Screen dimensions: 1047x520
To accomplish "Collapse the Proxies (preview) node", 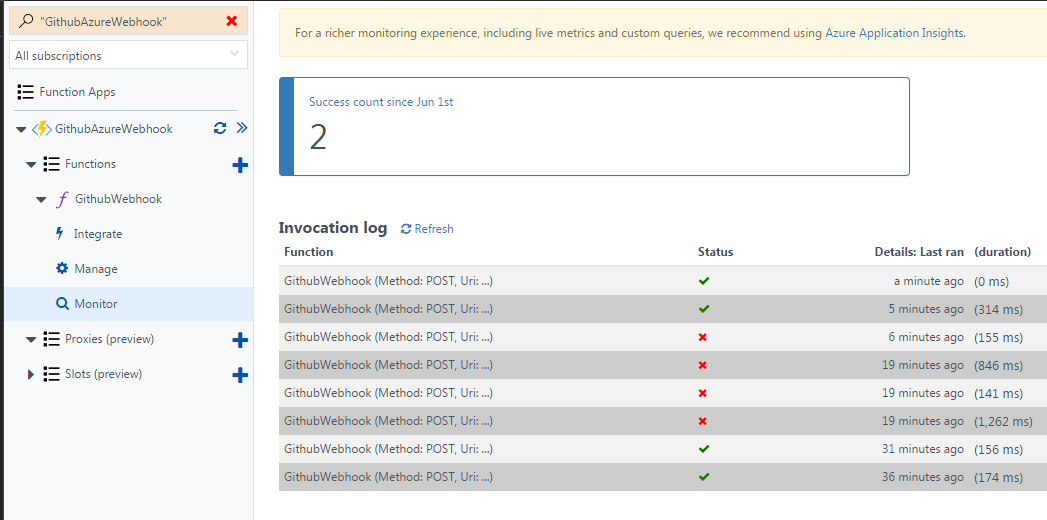I will point(31,340).
